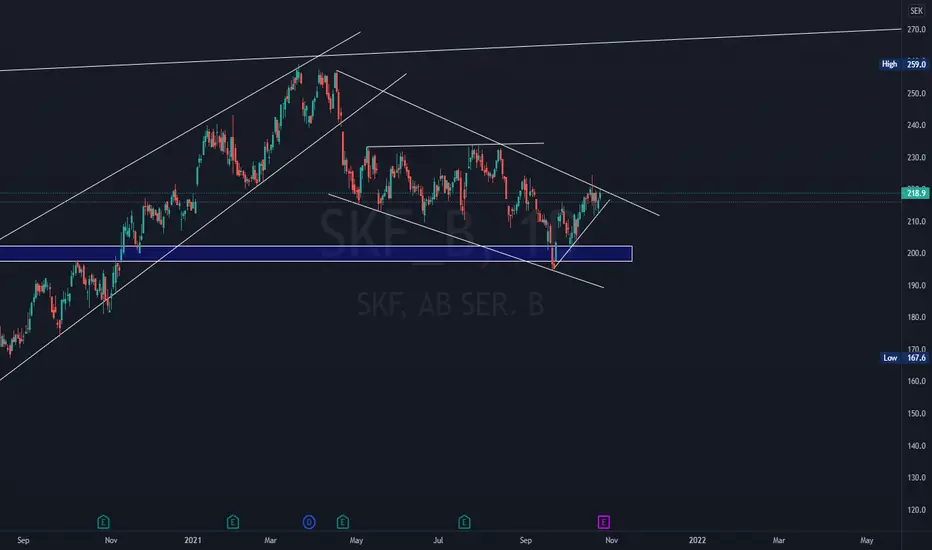Open green earnings marker beside blue D marker
The image size is (932, 550).
pos(342,522)
